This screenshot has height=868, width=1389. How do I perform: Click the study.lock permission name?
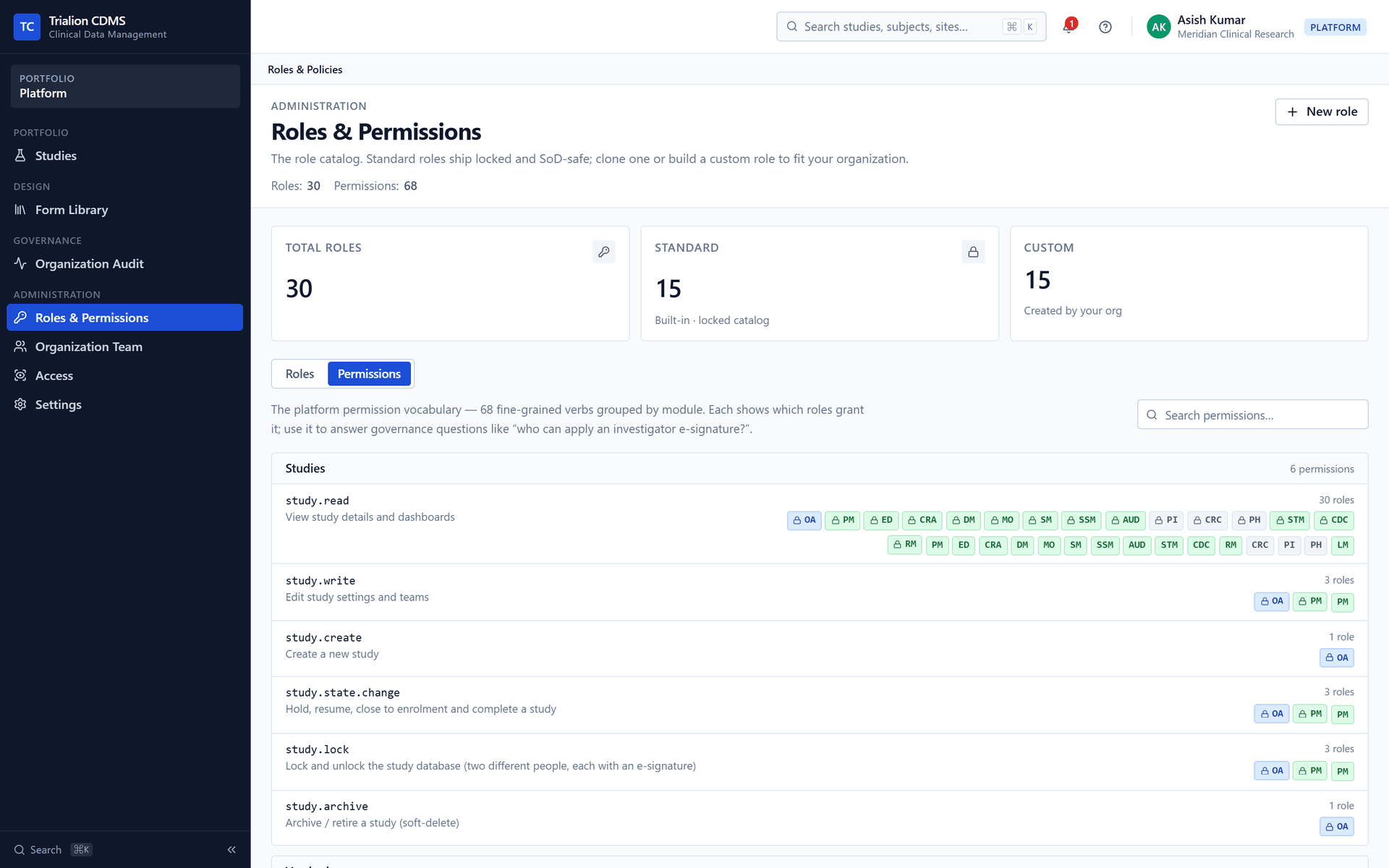[x=317, y=749]
